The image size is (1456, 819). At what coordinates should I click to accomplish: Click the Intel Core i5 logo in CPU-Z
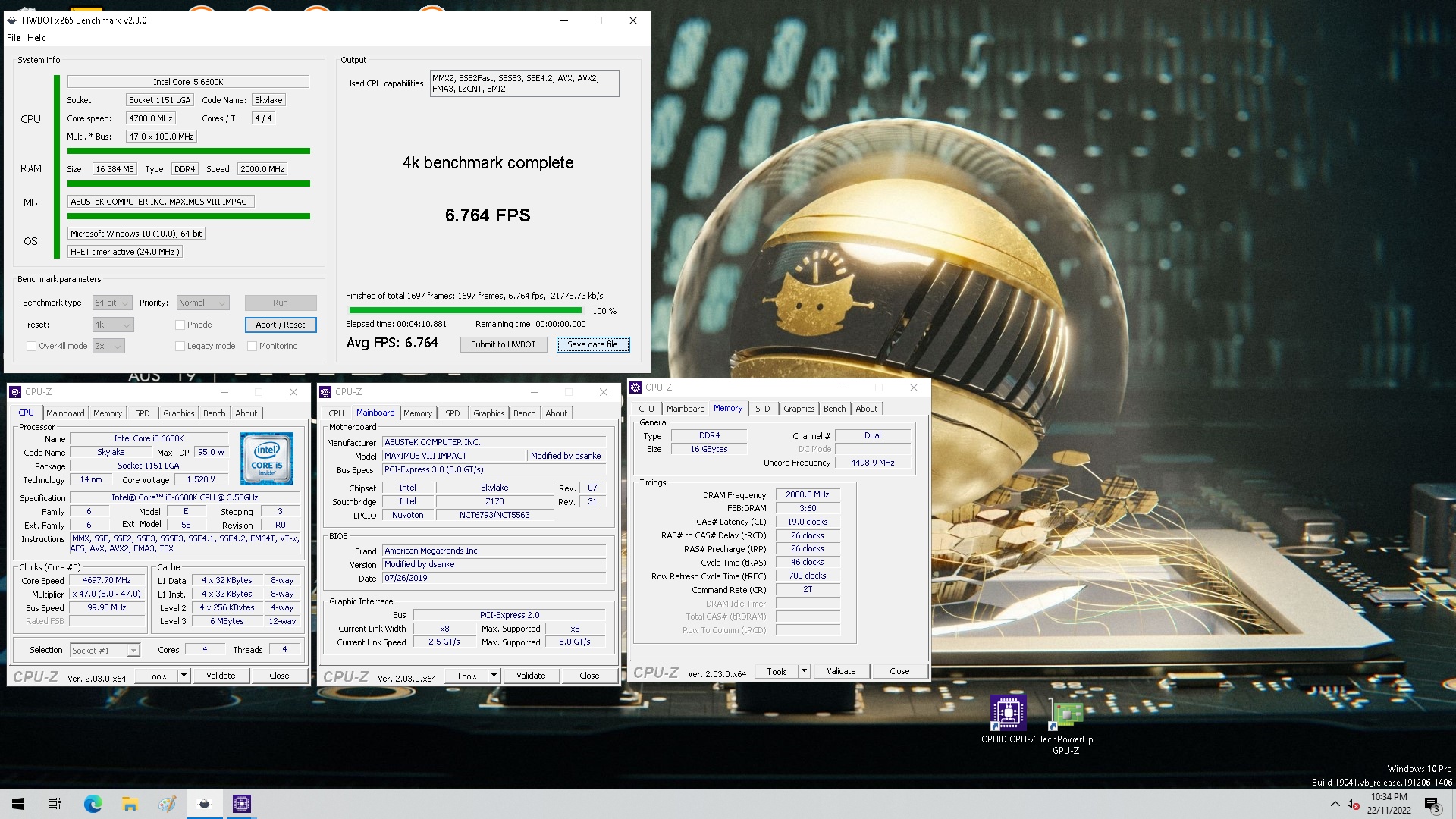pyautogui.click(x=267, y=459)
